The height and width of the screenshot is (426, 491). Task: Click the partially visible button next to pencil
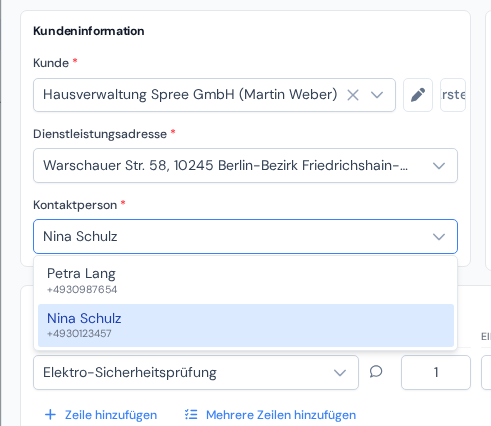[453, 95]
